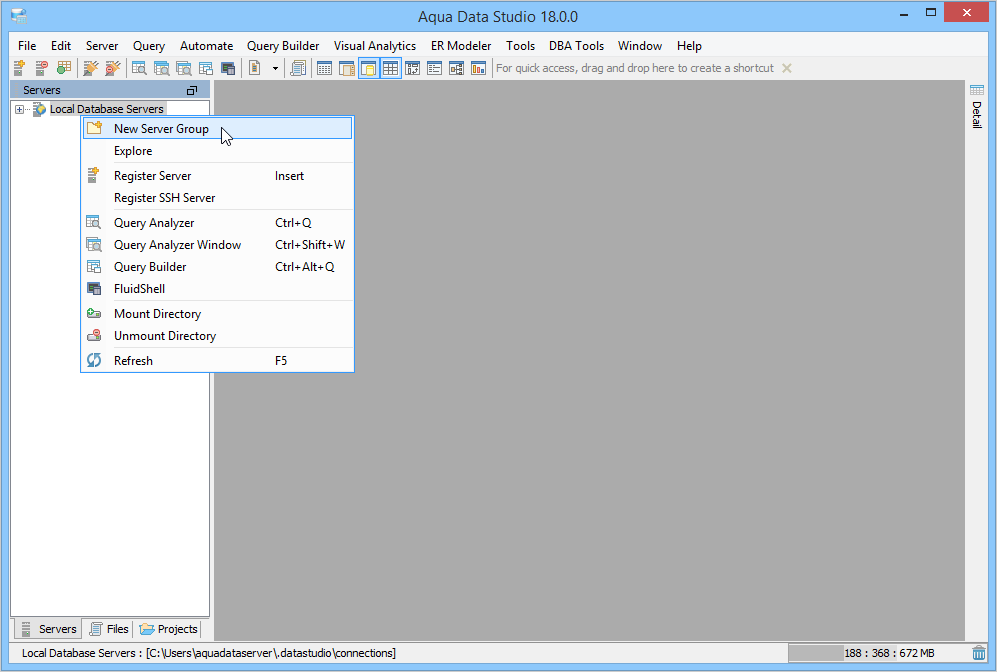The height and width of the screenshot is (672, 997).
Task: Click the status bar path text Local Database Servers
Action: [x=209, y=653]
